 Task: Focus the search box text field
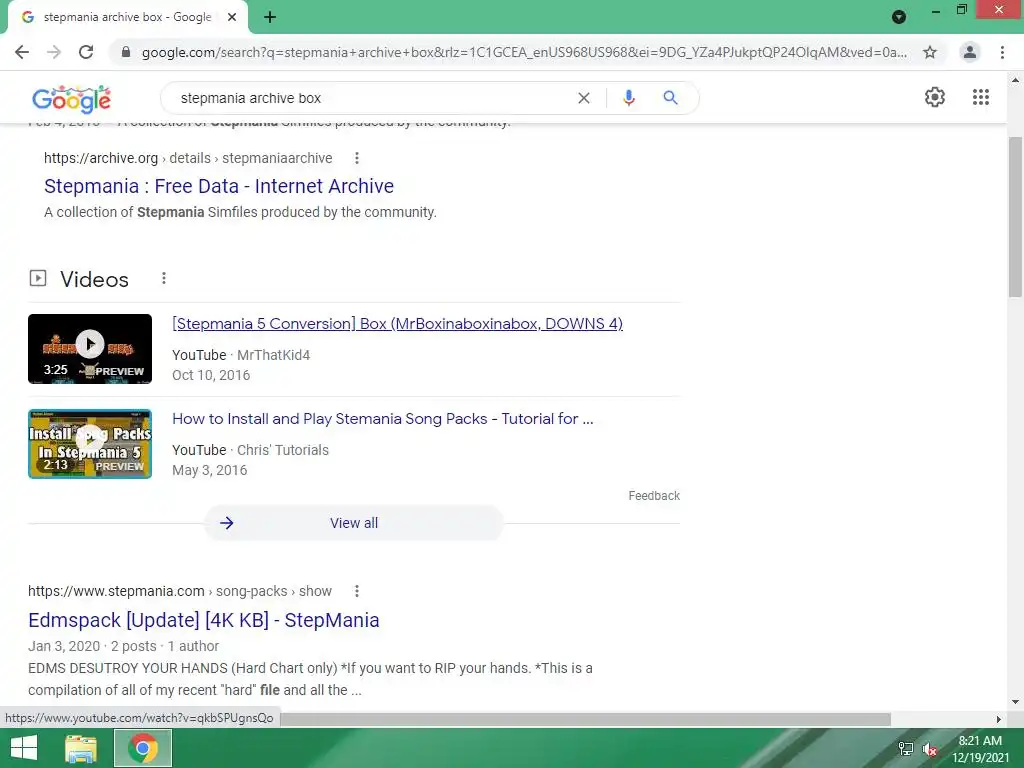(x=372, y=98)
